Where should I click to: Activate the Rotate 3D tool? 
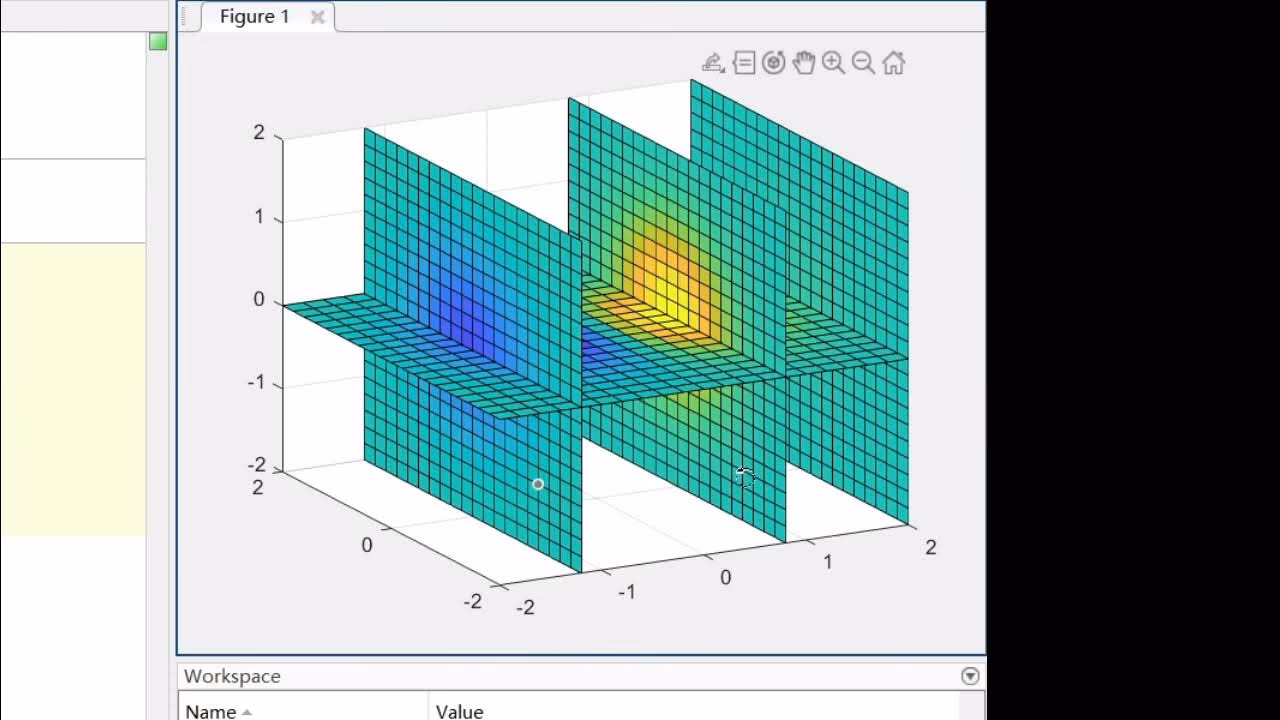coord(774,62)
